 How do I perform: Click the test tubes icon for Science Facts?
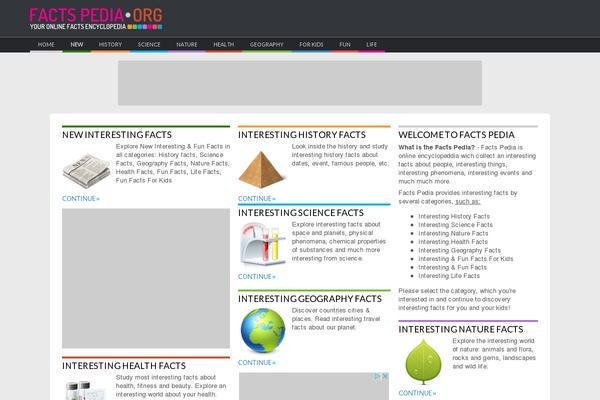[x=262, y=244]
